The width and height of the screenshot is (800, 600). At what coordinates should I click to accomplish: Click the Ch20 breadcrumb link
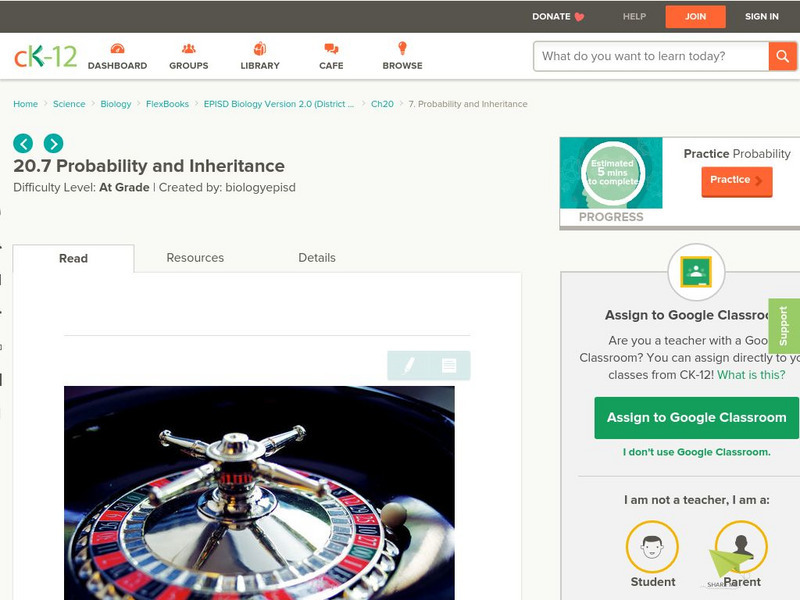tap(382, 104)
